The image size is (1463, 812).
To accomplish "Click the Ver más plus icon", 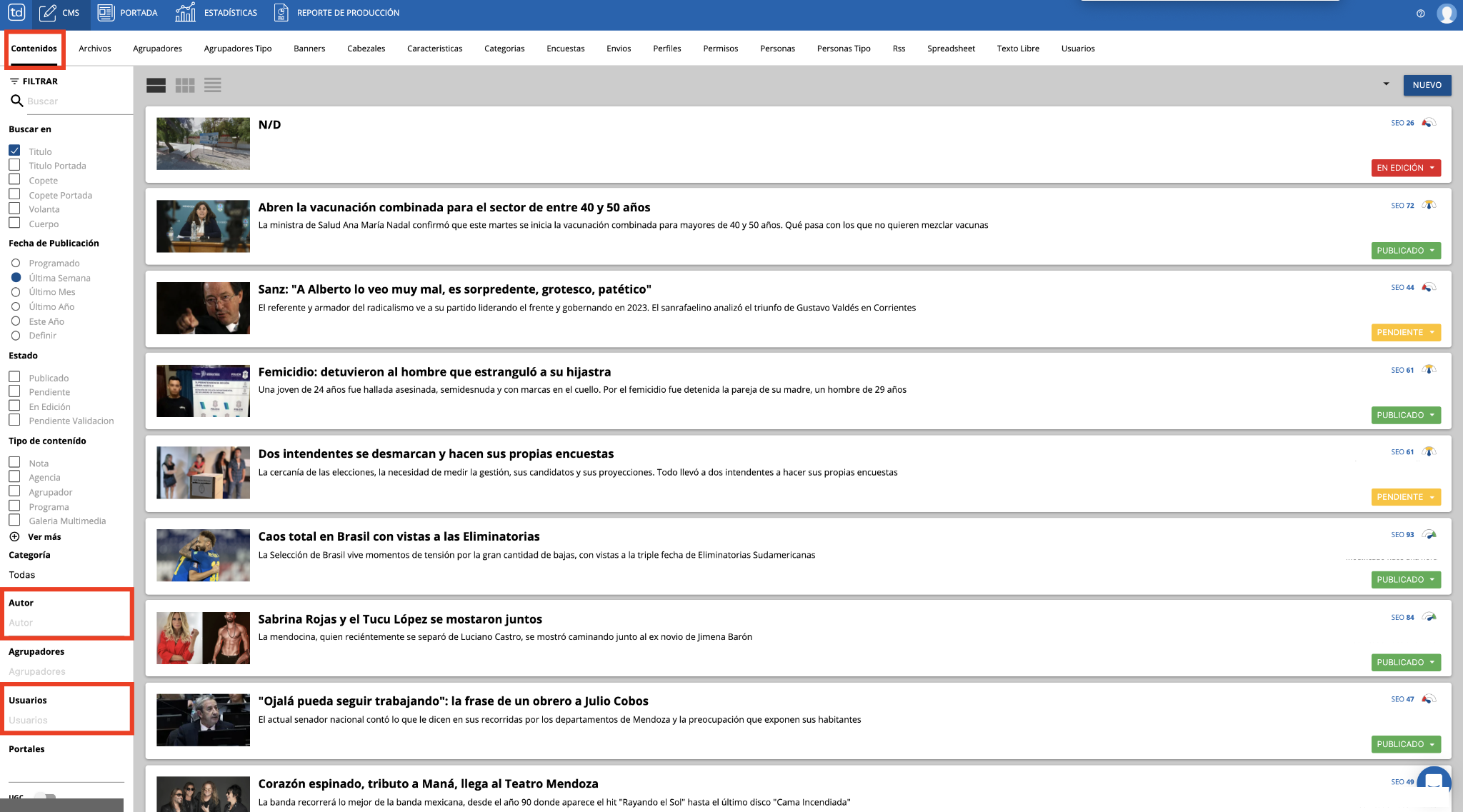I will pyautogui.click(x=14, y=537).
